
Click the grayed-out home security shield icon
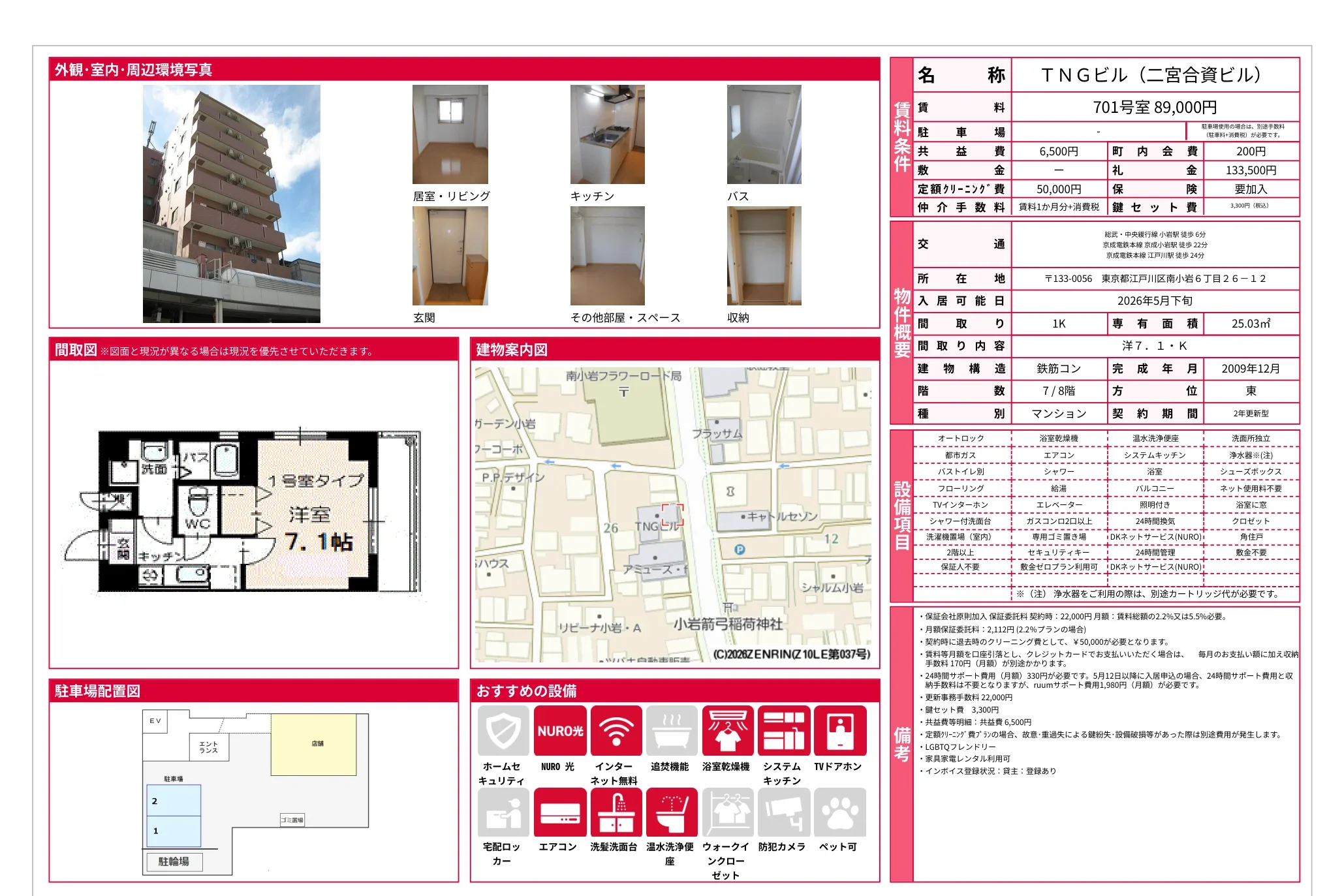[x=503, y=730]
